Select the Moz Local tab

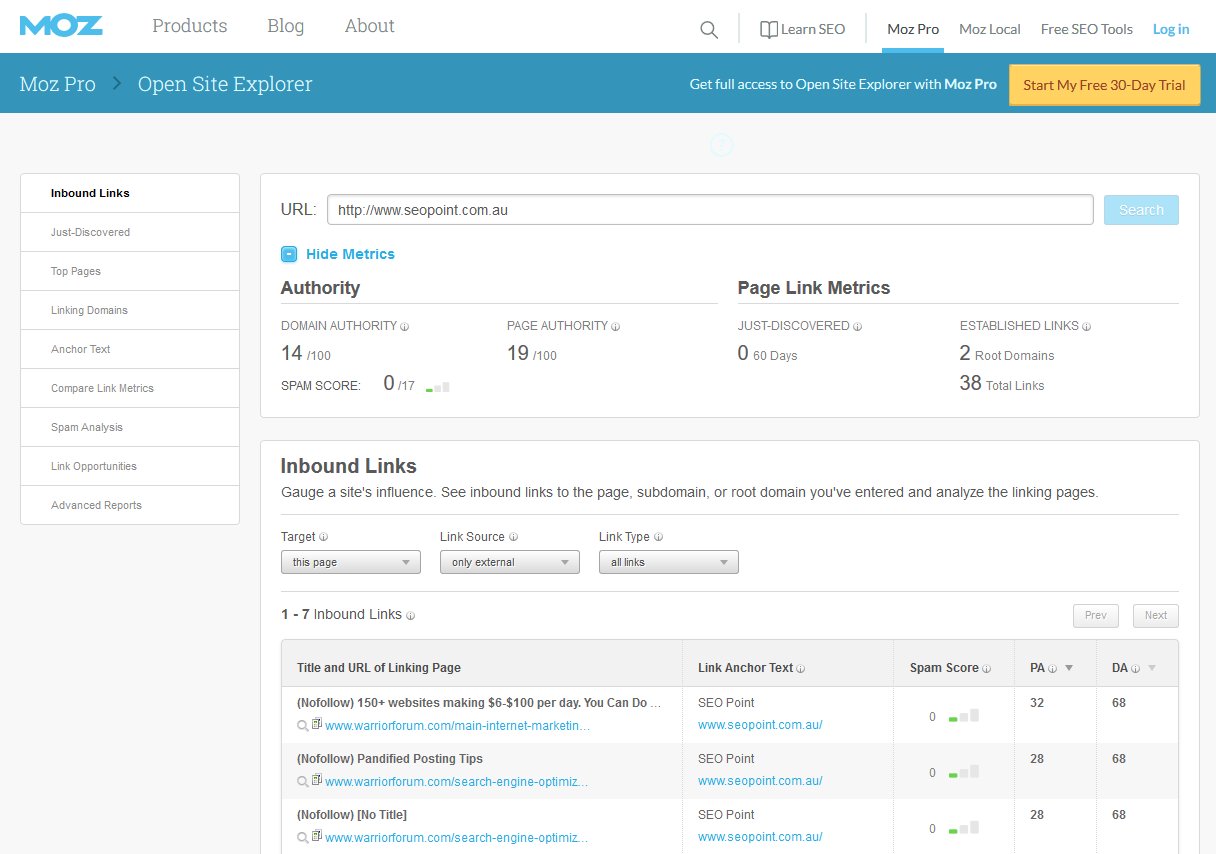[x=990, y=29]
